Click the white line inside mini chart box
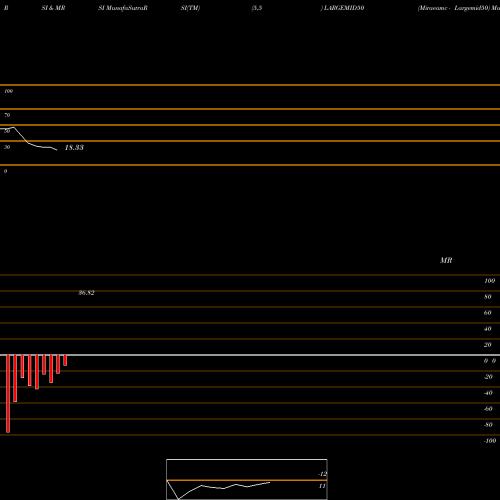This screenshot has width=500, height=500. [x=218, y=489]
